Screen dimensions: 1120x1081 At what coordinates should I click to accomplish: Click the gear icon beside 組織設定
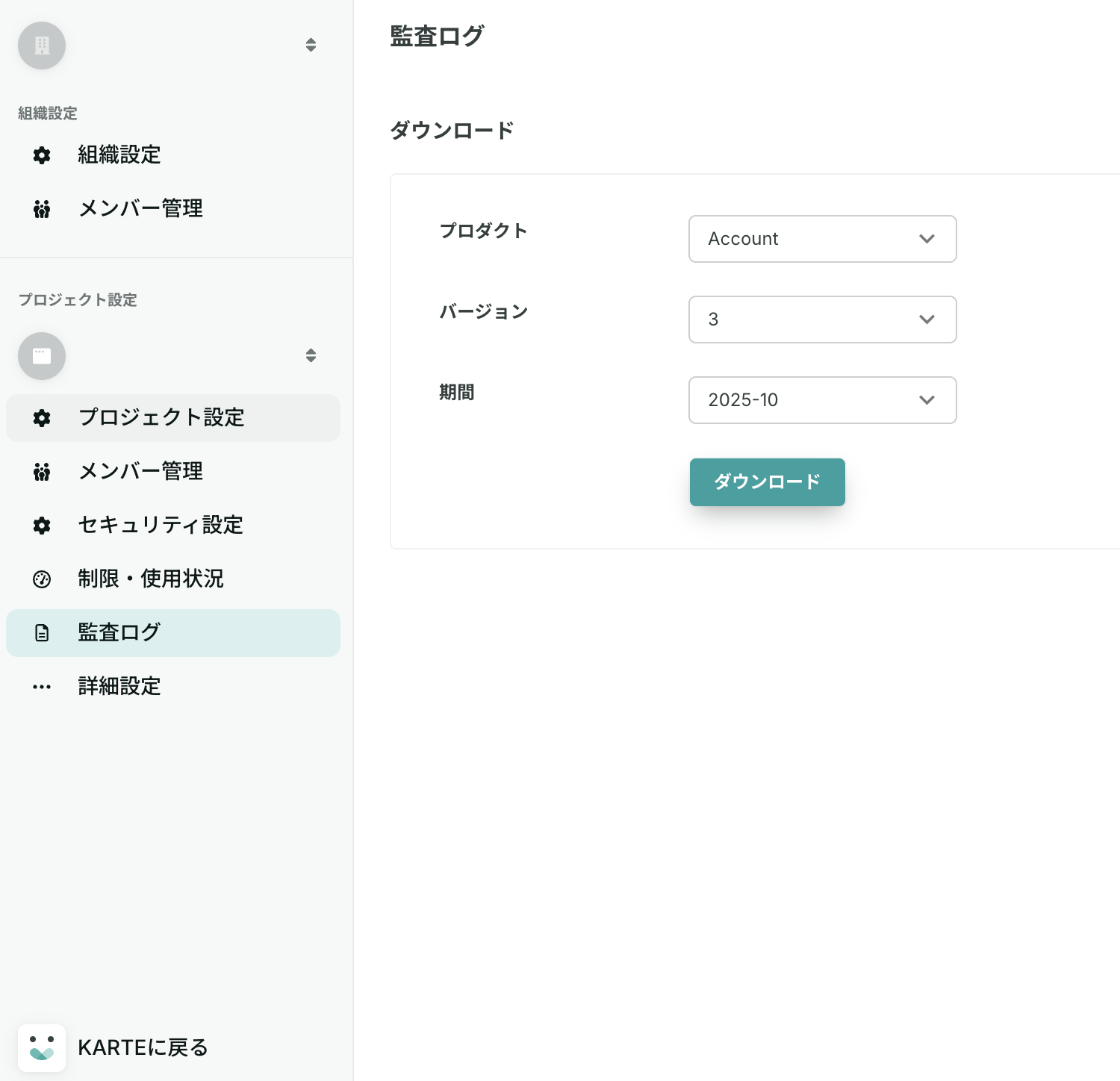click(42, 155)
